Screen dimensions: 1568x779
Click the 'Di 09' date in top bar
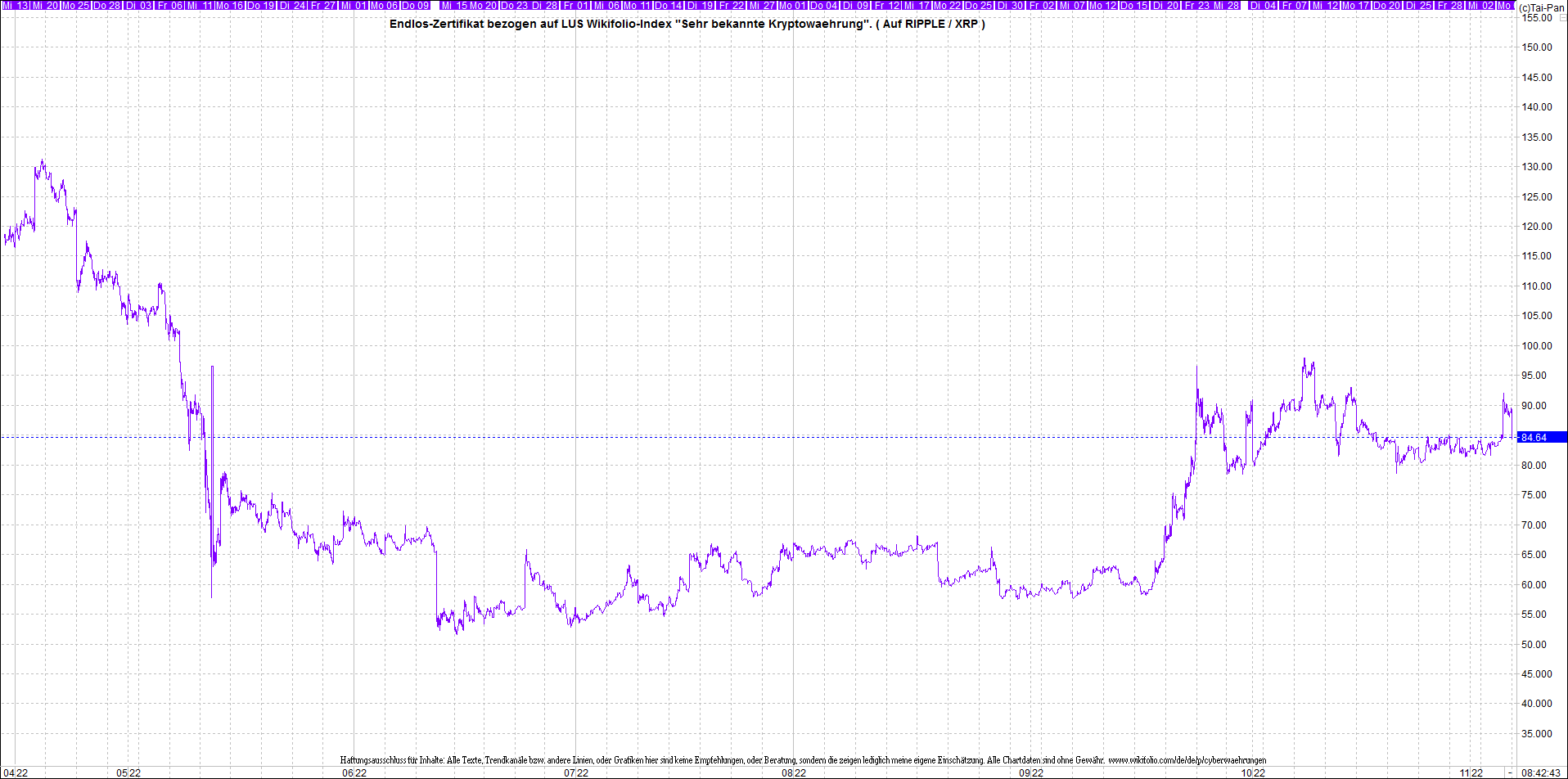click(855, 6)
